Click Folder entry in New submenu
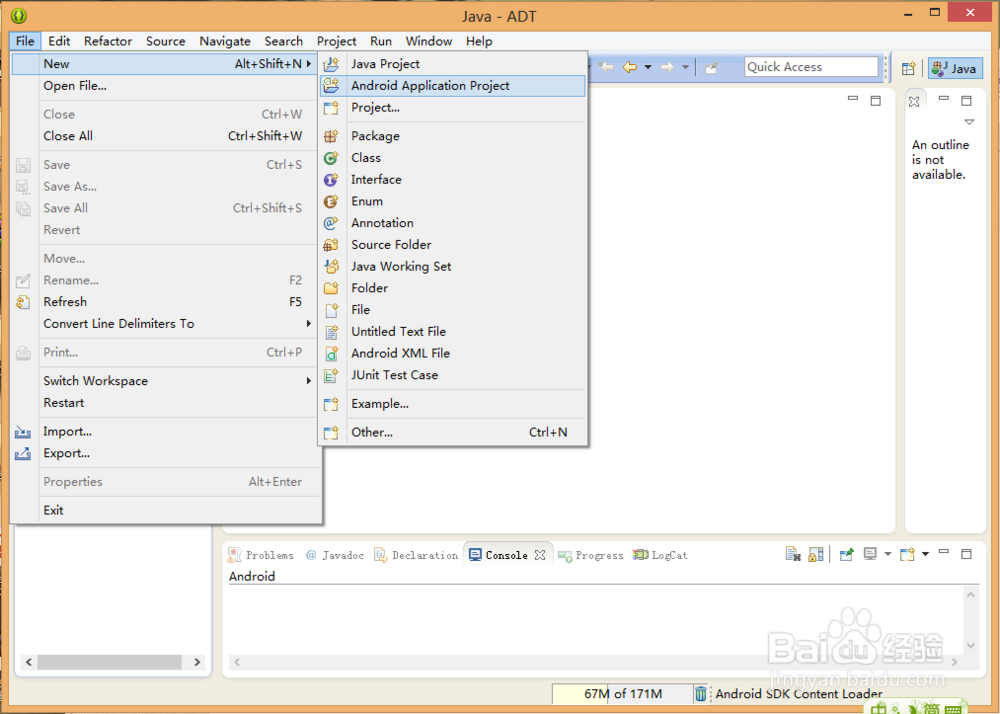This screenshot has width=1000, height=714. [453, 288]
